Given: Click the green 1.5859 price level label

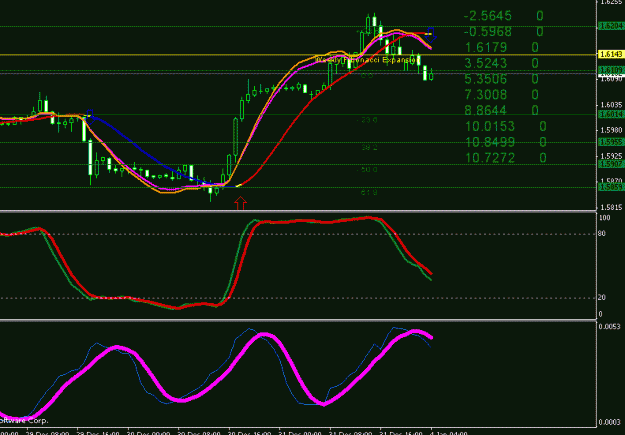Looking at the screenshot, I should pyautogui.click(x=611, y=187).
